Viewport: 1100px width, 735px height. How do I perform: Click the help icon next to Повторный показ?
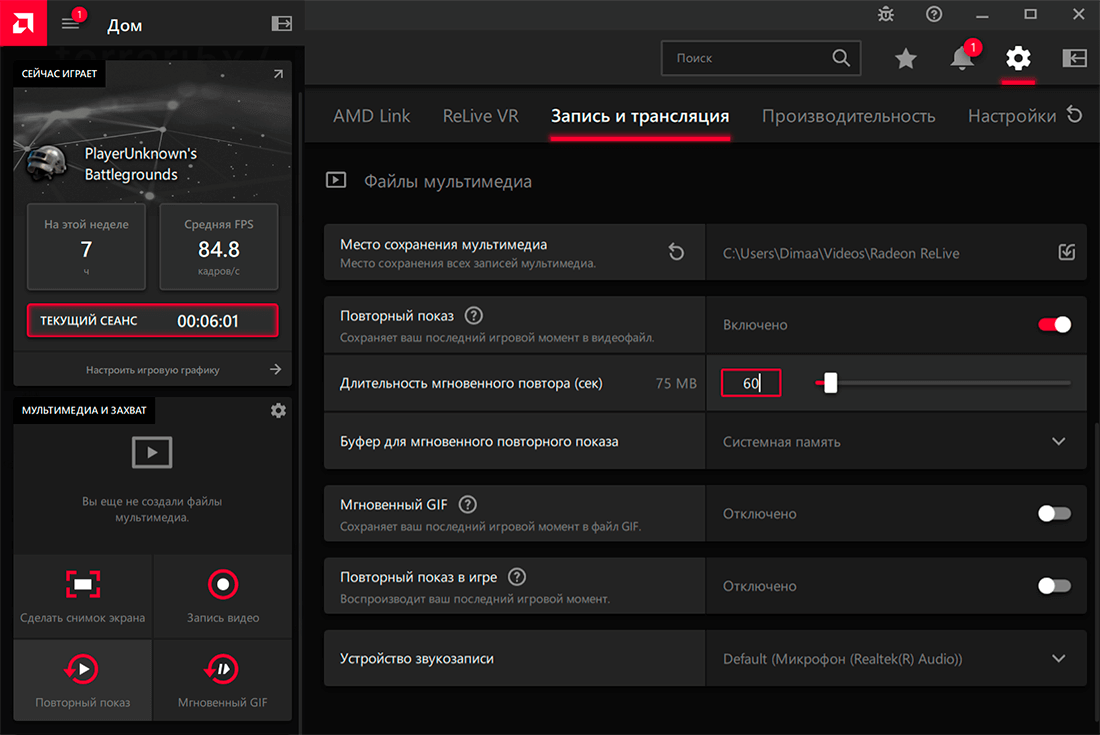(474, 316)
